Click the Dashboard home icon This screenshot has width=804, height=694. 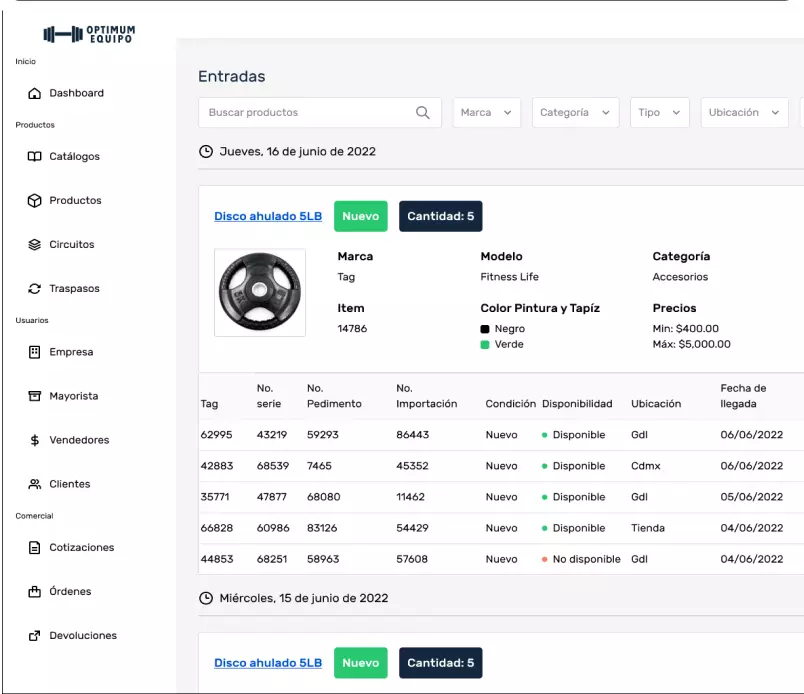(35, 93)
